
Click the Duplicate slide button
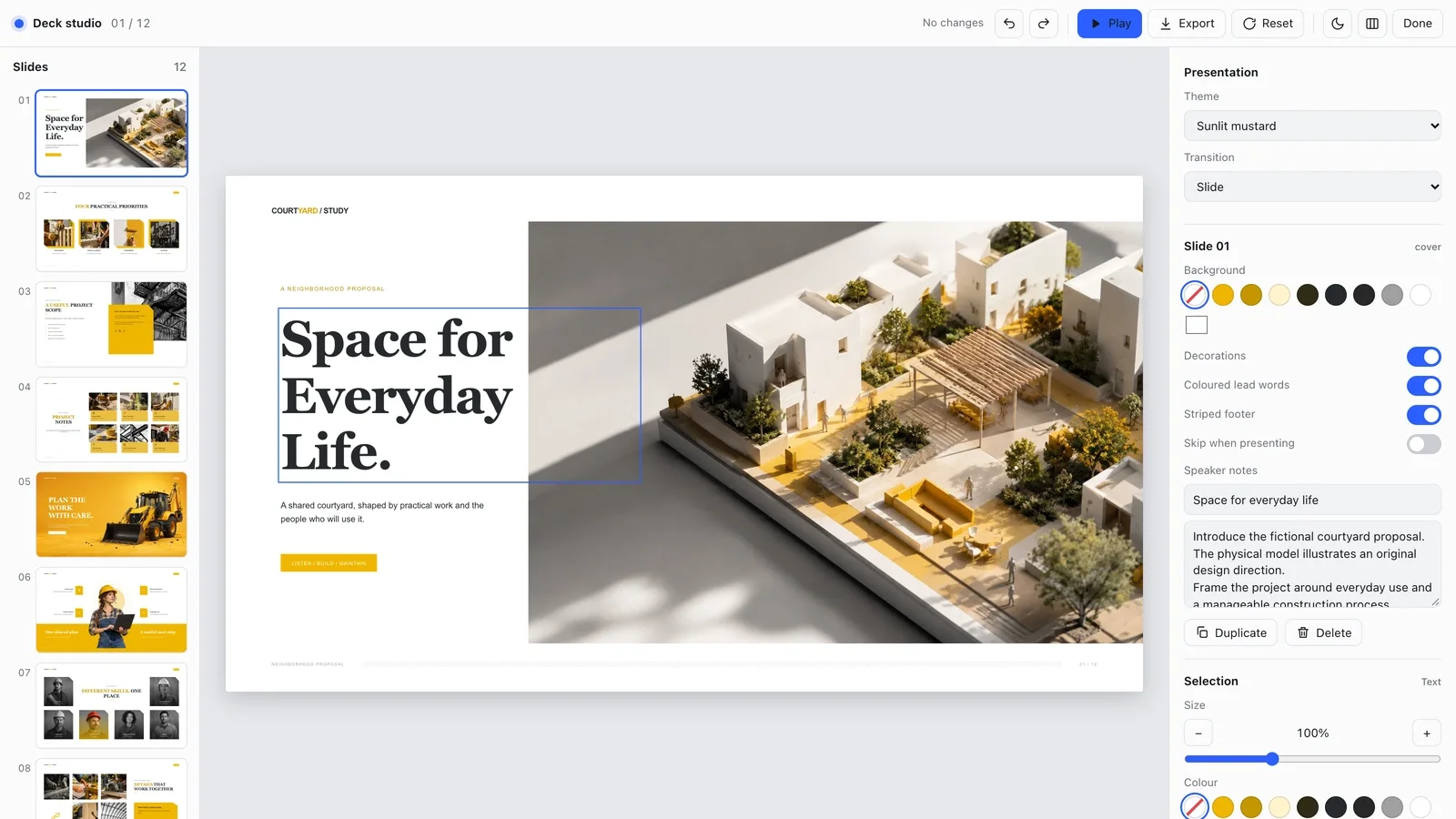pos(1231,632)
